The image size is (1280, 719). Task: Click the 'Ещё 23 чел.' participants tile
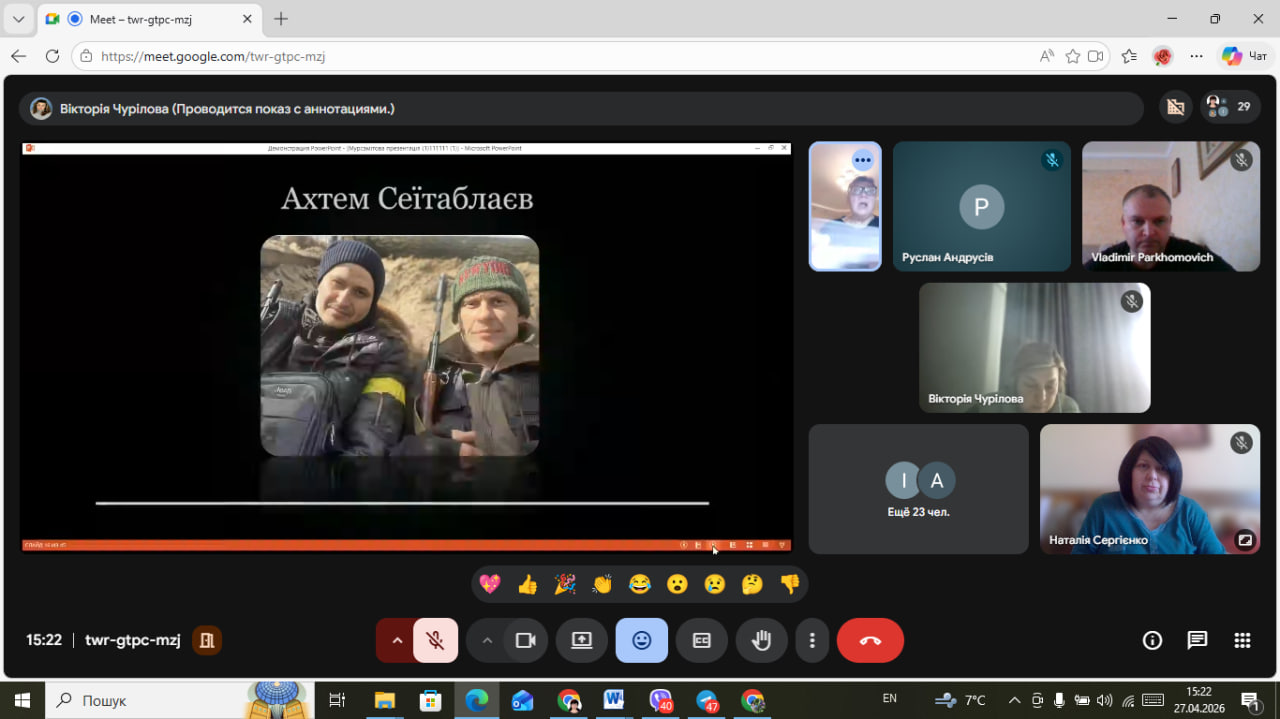[x=918, y=489]
